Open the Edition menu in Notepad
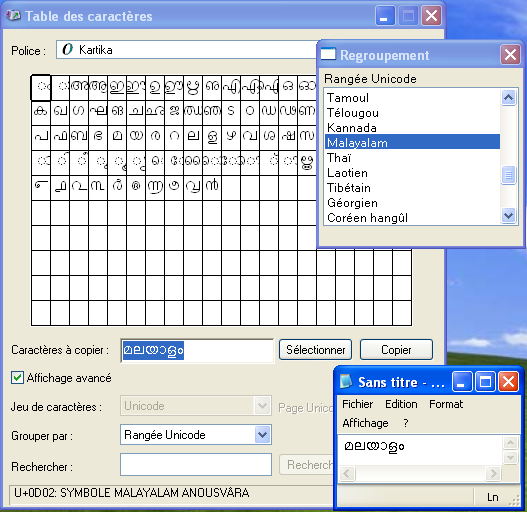The image size is (527, 512). [x=401, y=404]
